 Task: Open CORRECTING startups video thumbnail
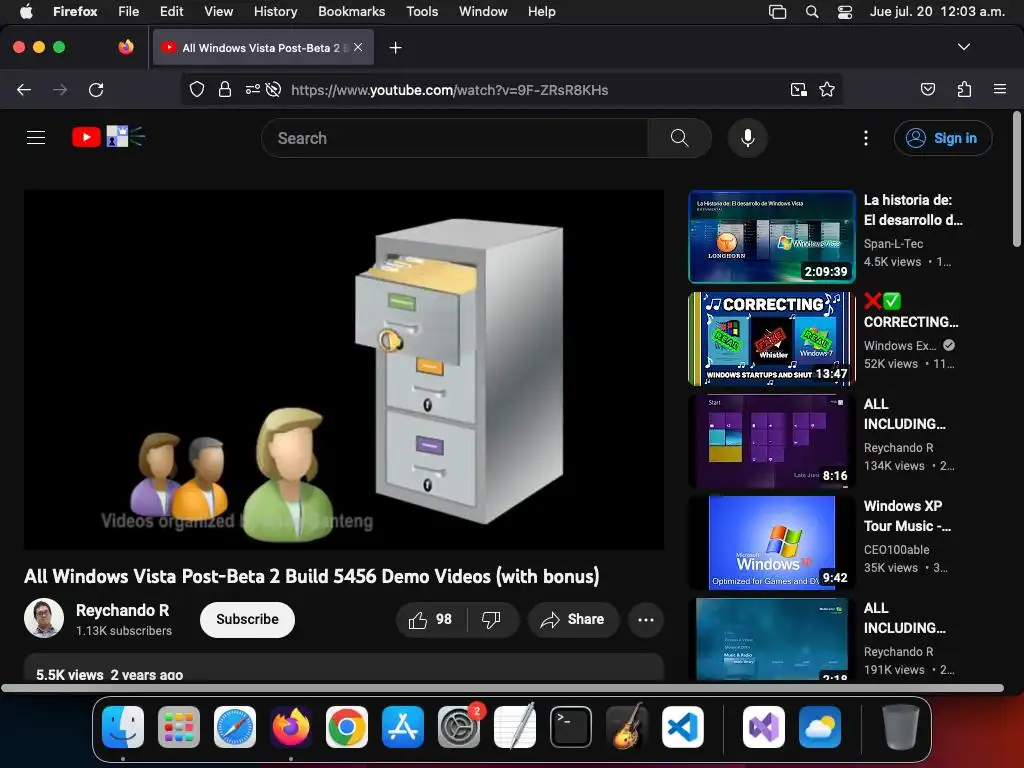coord(771,338)
